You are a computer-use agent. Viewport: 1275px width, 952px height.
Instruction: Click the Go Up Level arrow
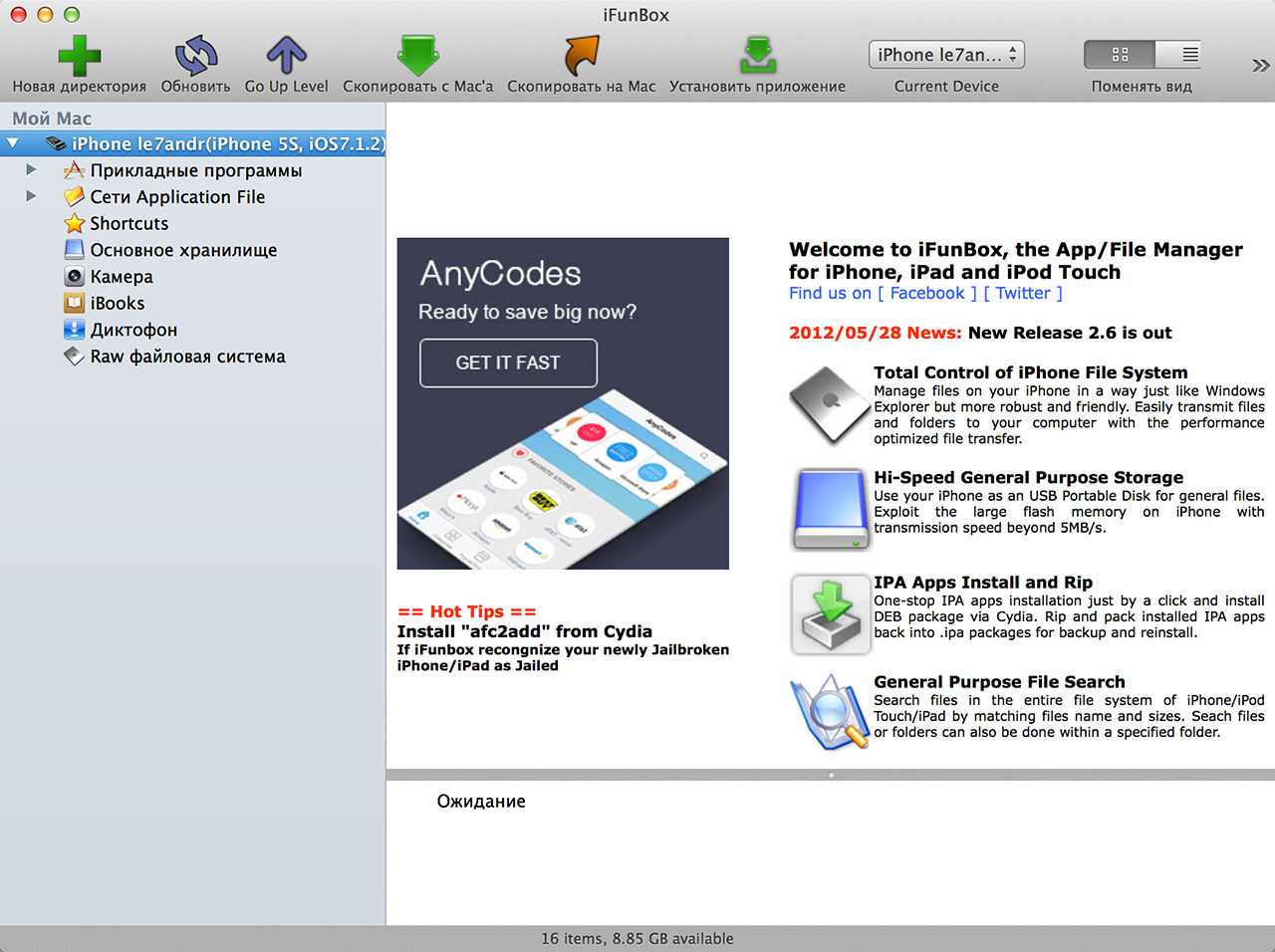[286, 56]
